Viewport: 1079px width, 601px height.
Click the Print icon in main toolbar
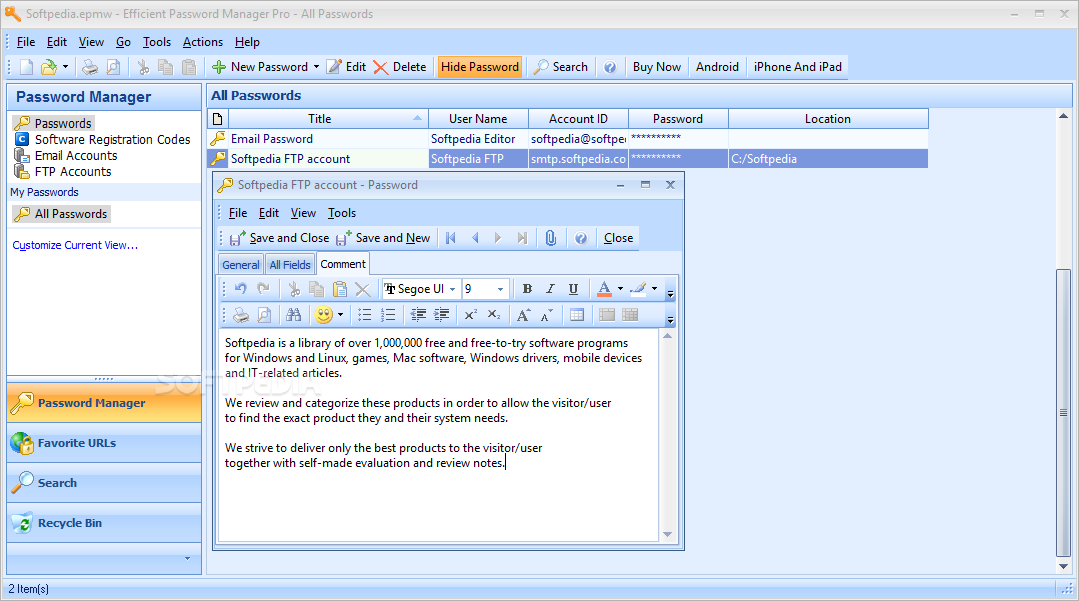point(90,67)
